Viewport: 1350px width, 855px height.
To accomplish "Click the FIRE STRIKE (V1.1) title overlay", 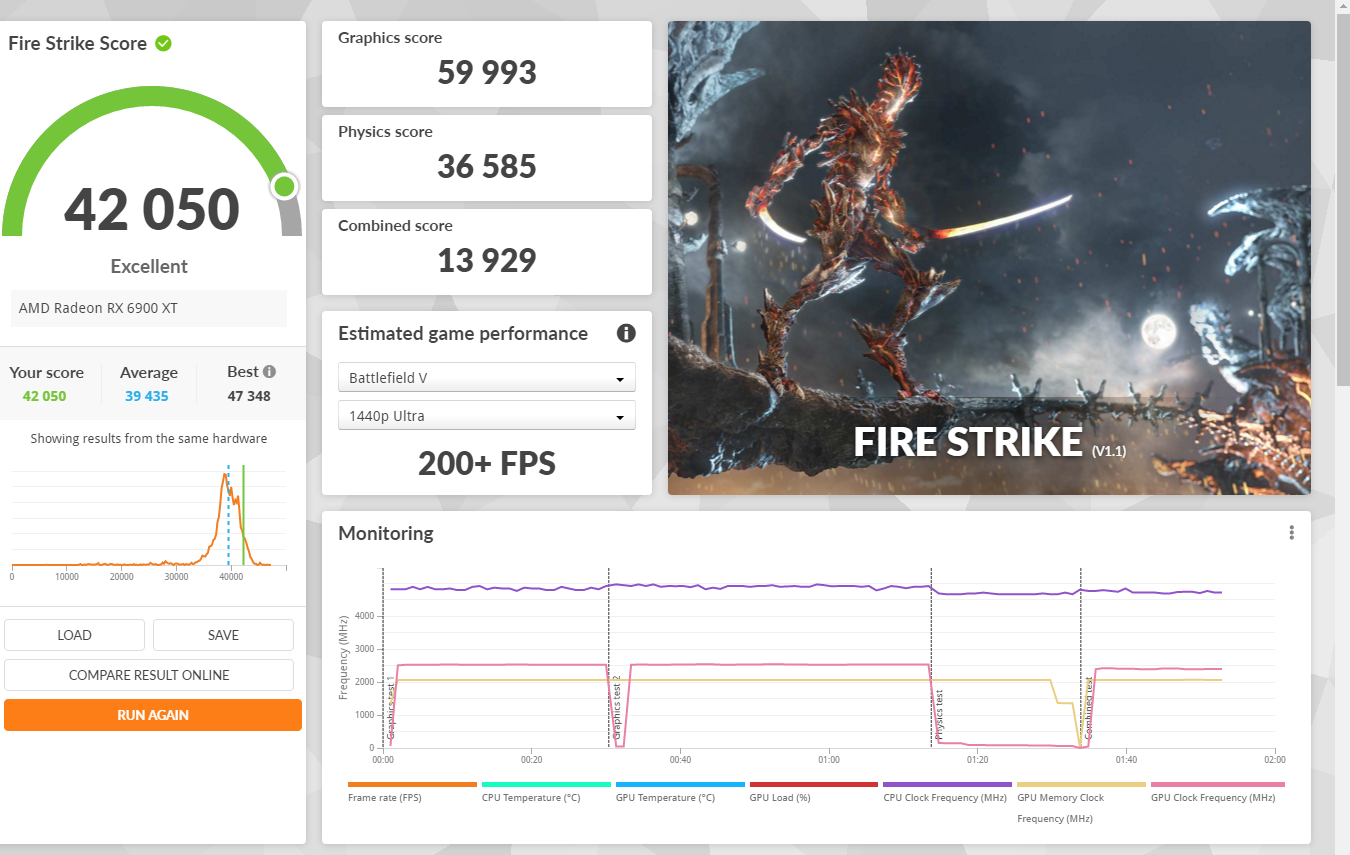I will click(990, 442).
